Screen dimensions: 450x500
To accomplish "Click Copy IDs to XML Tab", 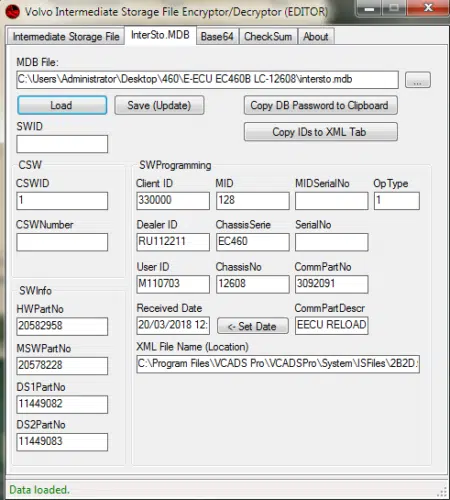I will [320, 132].
